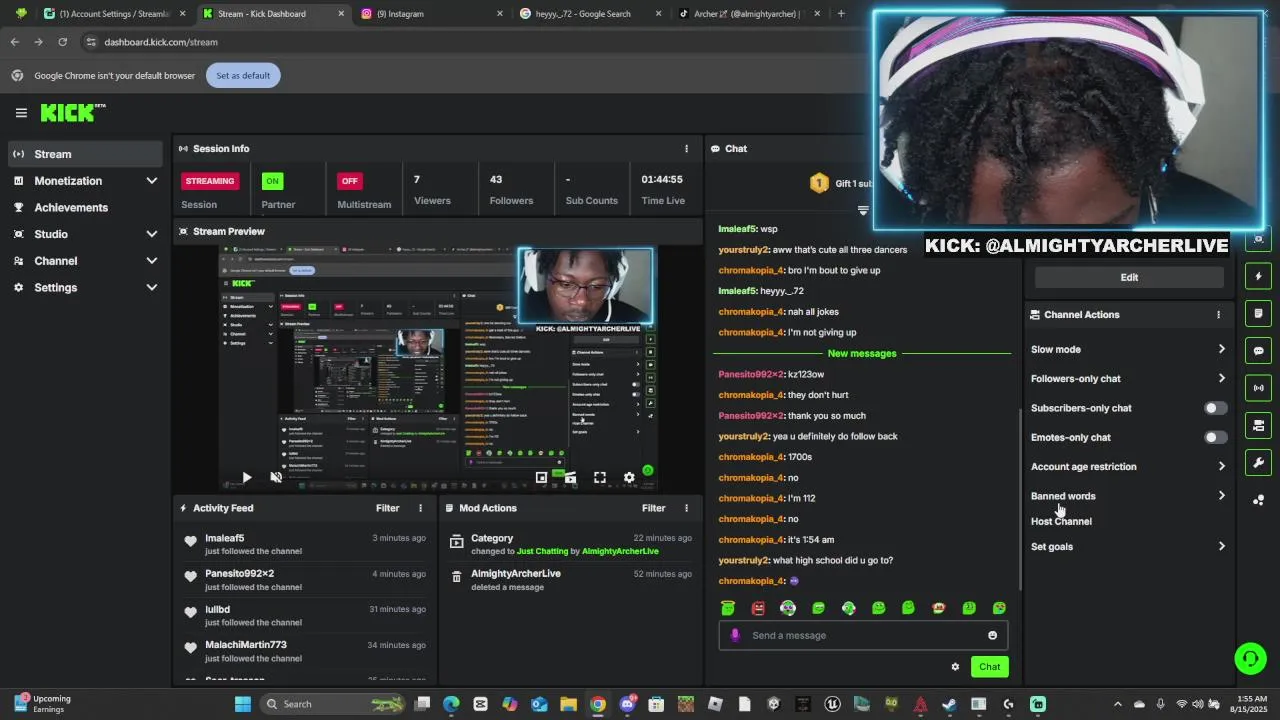1280x720 pixels.
Task: Open chat settings gear icon
Action: click(955, 667)
